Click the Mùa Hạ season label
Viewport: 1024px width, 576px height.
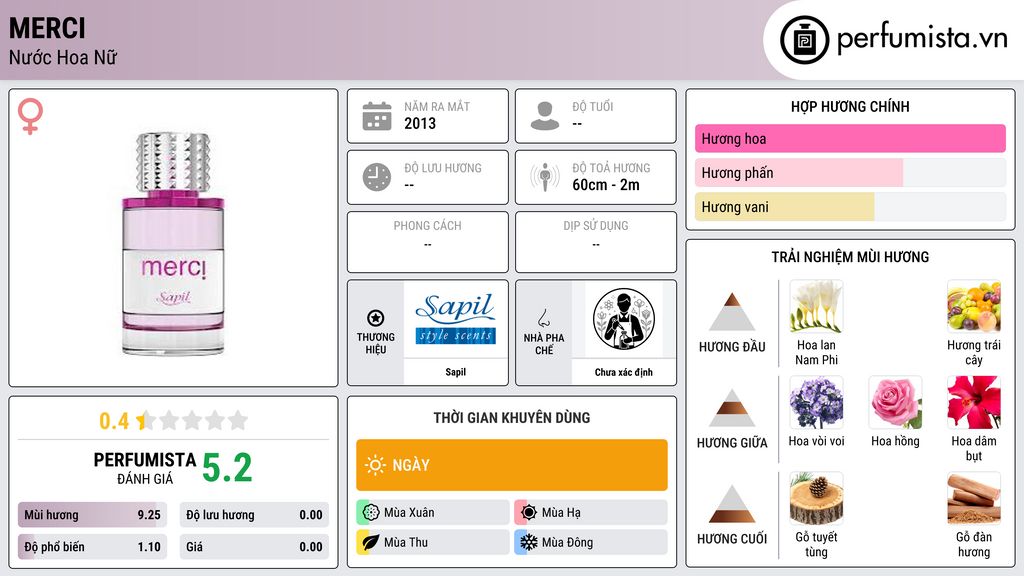point(561,513)
